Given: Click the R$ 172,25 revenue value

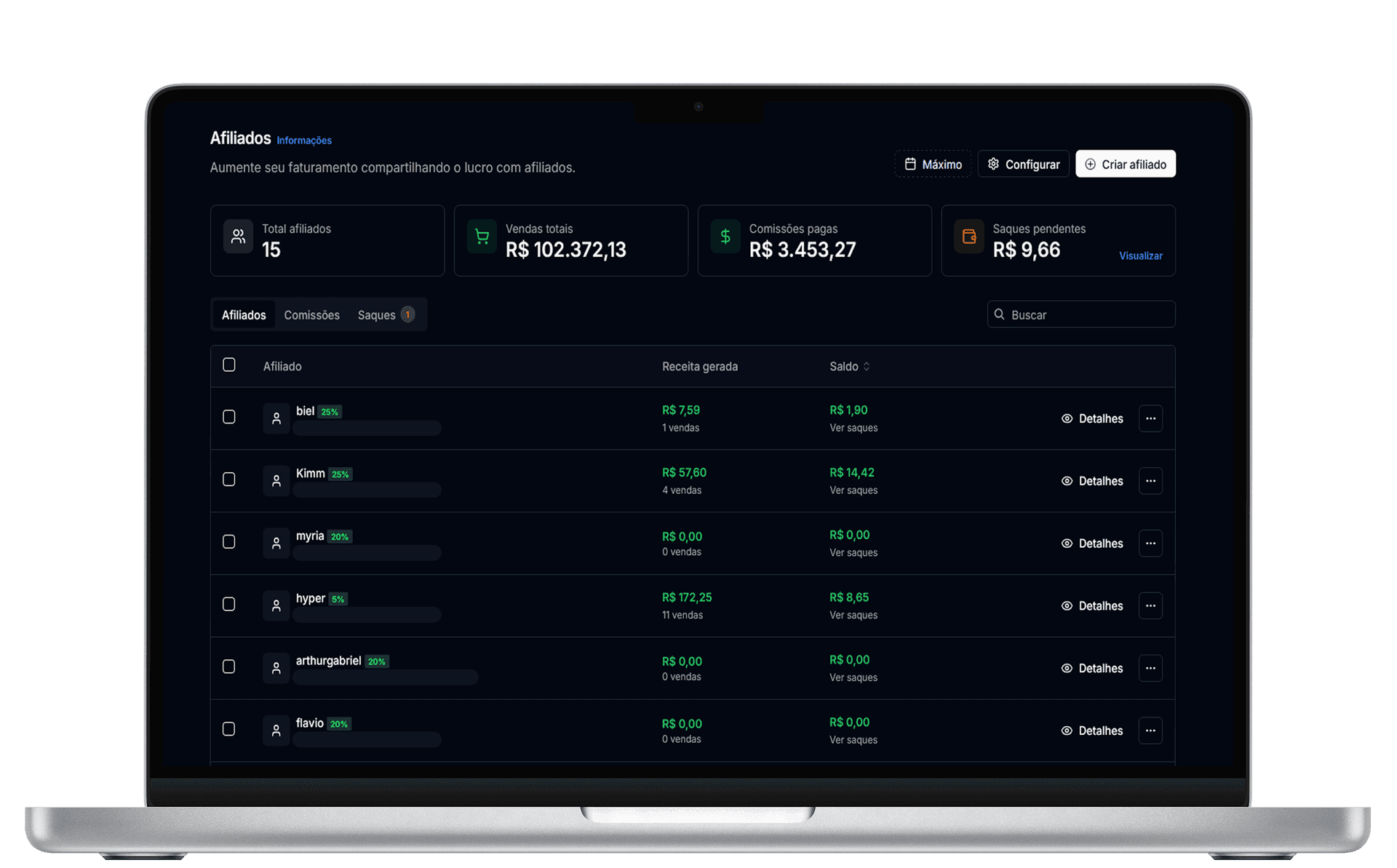Looking at the screenshot, I should point(687,597).
